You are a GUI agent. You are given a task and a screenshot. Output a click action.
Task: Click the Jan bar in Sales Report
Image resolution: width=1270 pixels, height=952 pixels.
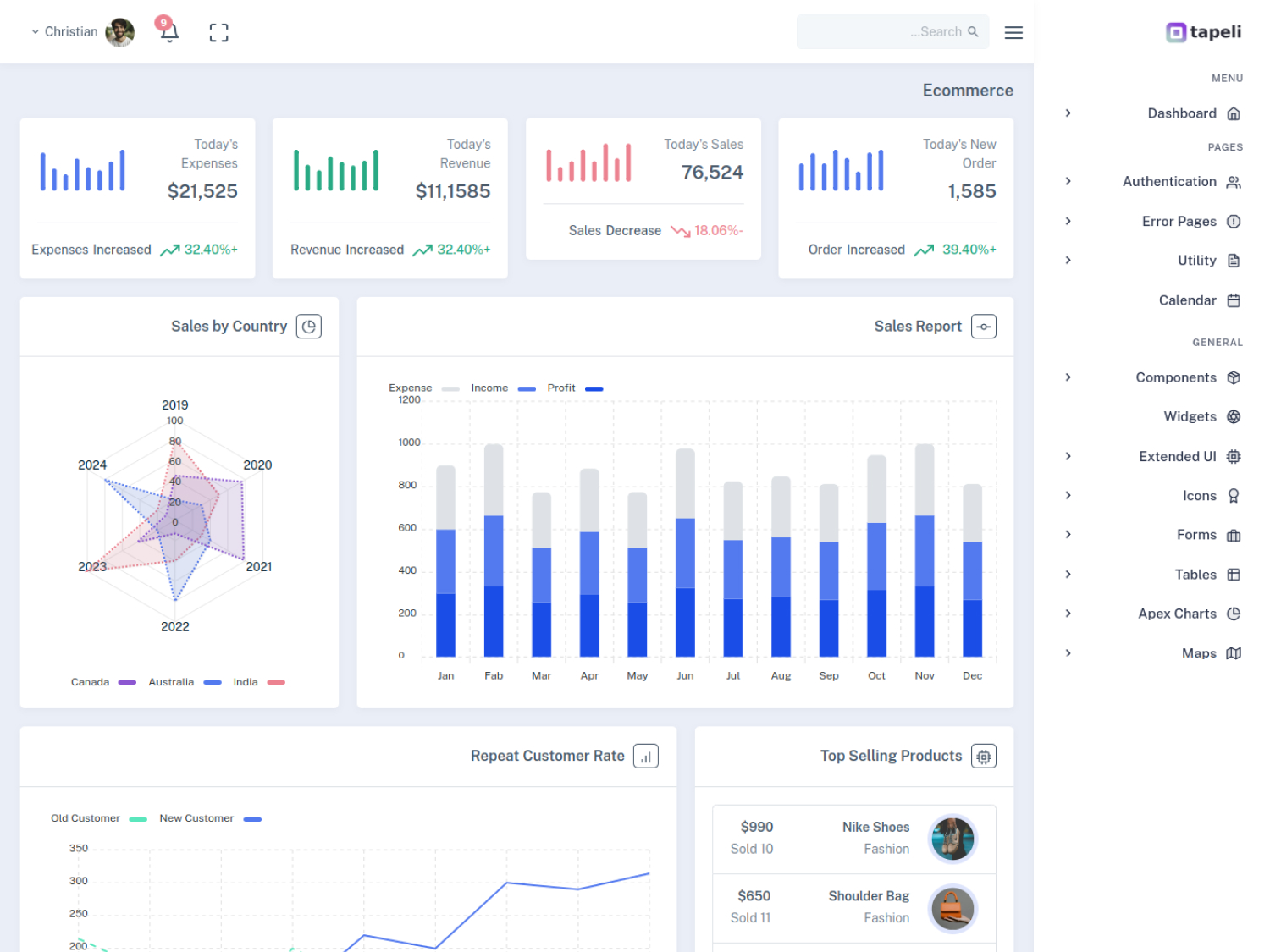click(x=445, y=561)
